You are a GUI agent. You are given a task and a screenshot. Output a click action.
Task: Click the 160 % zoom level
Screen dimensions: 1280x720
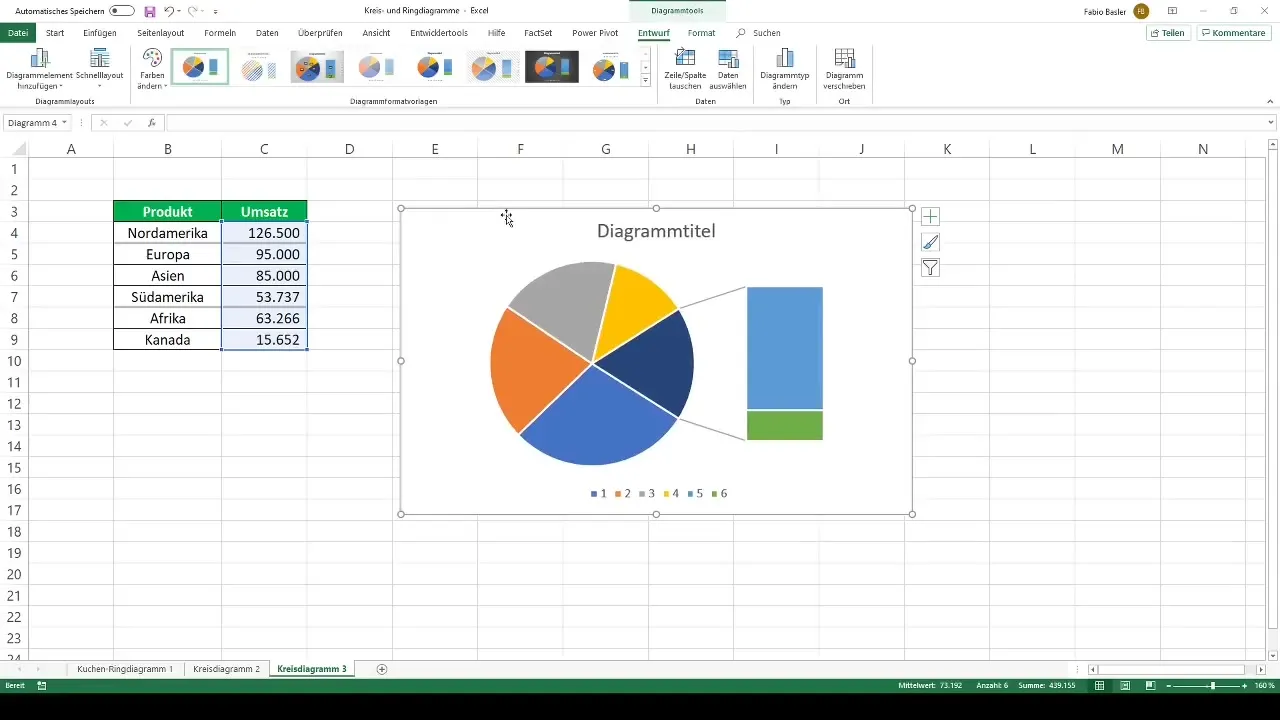point(1264,685)
